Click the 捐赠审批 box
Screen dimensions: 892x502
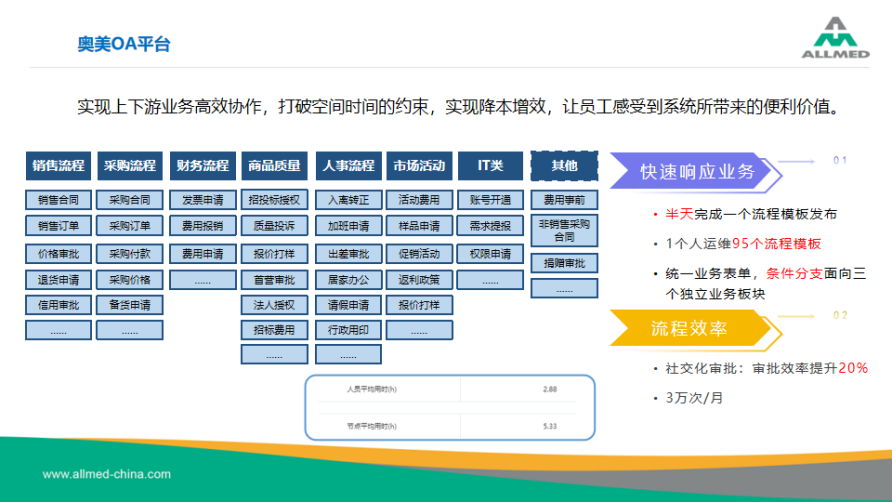(564, 263)
